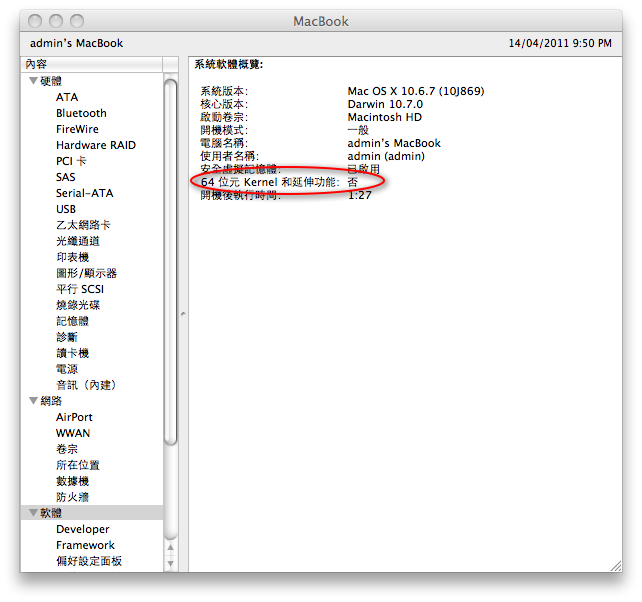Screen dimensions: 642x602
Task: Click the admin's MacBook header label
Action: (77, 43)
